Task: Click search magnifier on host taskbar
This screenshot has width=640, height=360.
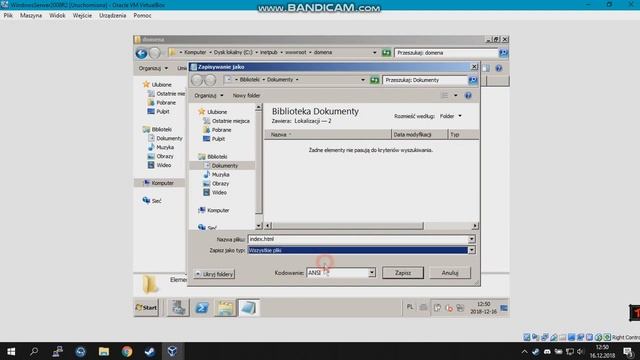Action: (34, 351)
